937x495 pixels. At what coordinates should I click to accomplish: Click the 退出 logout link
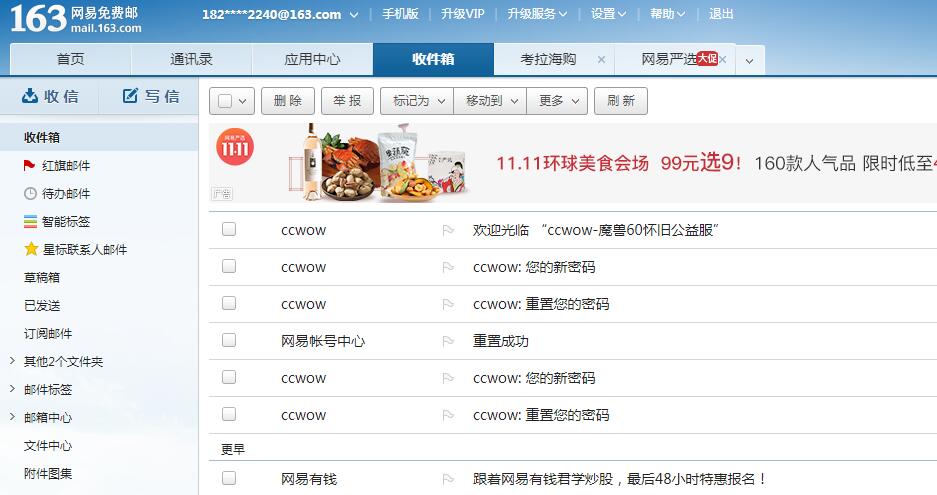721,14
